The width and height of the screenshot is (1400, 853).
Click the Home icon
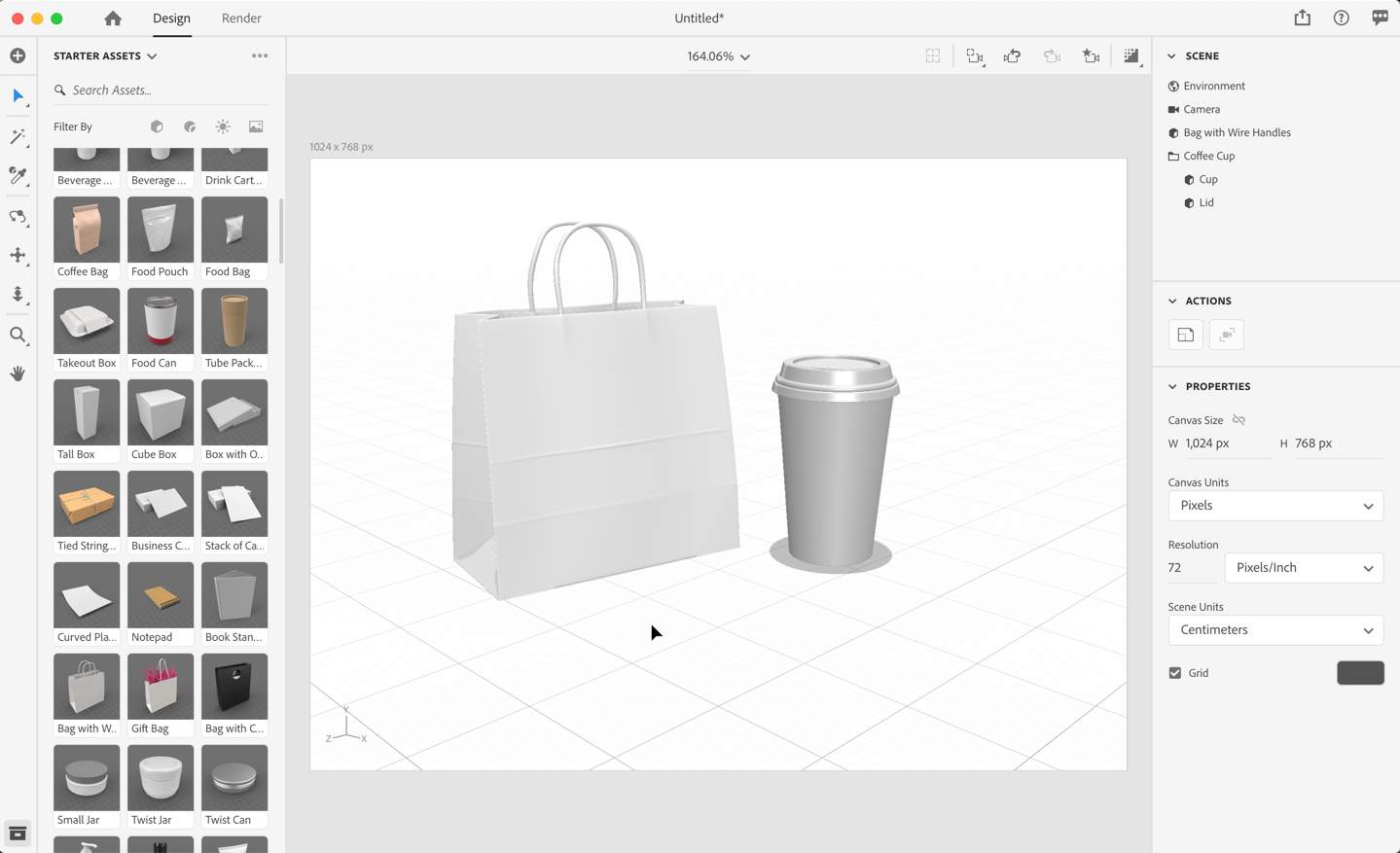pyautogui.click(x=113, y=18)
